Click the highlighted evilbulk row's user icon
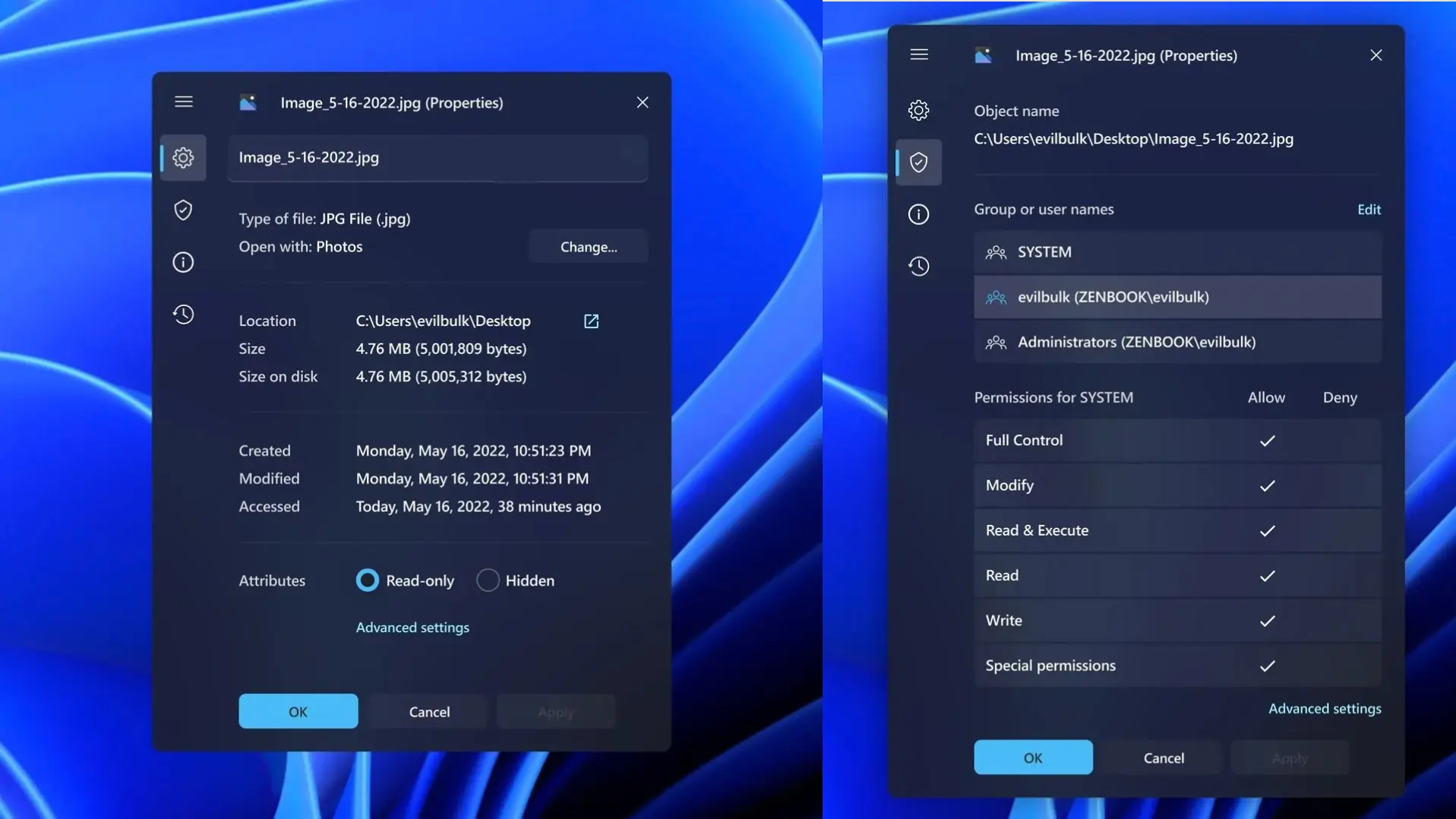 click(996, 297)
